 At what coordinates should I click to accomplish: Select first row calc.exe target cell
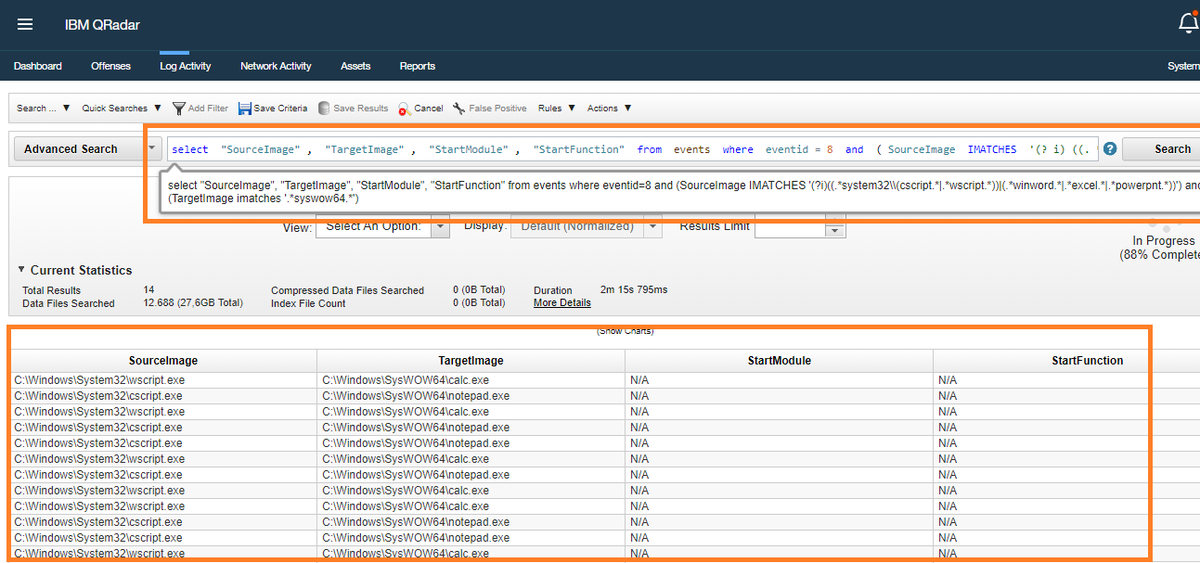(471, 380)
